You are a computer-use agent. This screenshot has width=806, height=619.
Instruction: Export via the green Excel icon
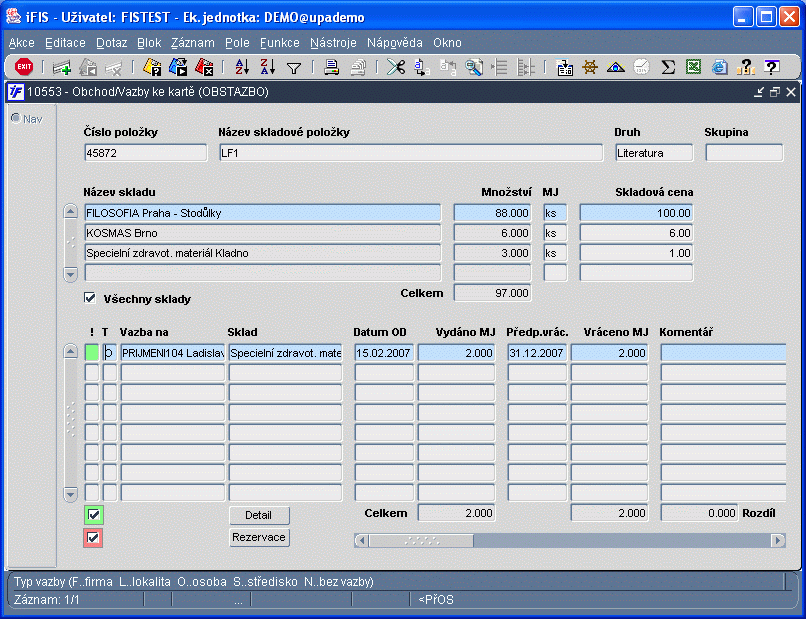coord(694,67)
